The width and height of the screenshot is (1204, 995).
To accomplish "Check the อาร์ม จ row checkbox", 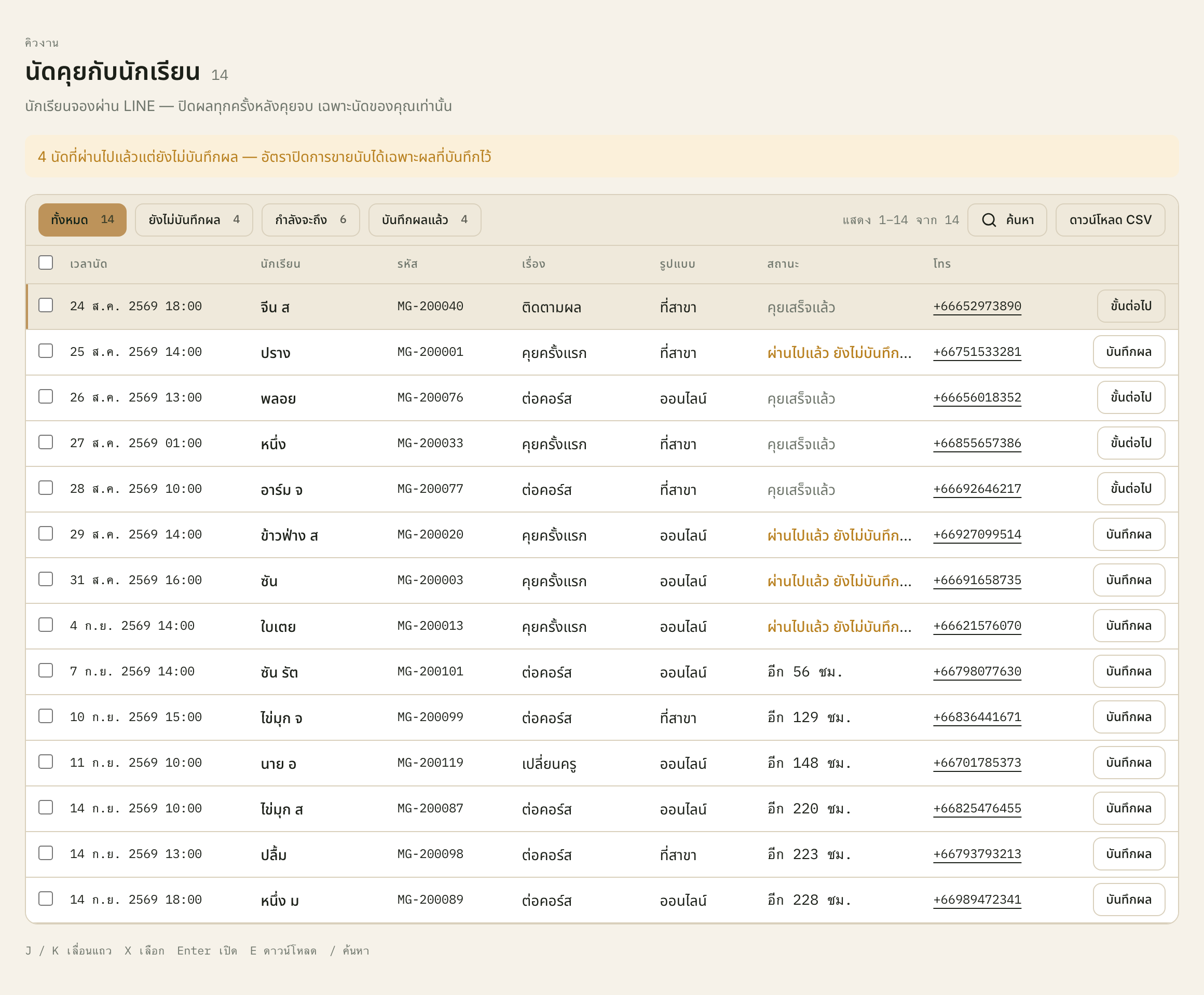I will pyautogui.click(x=46, y=488).
